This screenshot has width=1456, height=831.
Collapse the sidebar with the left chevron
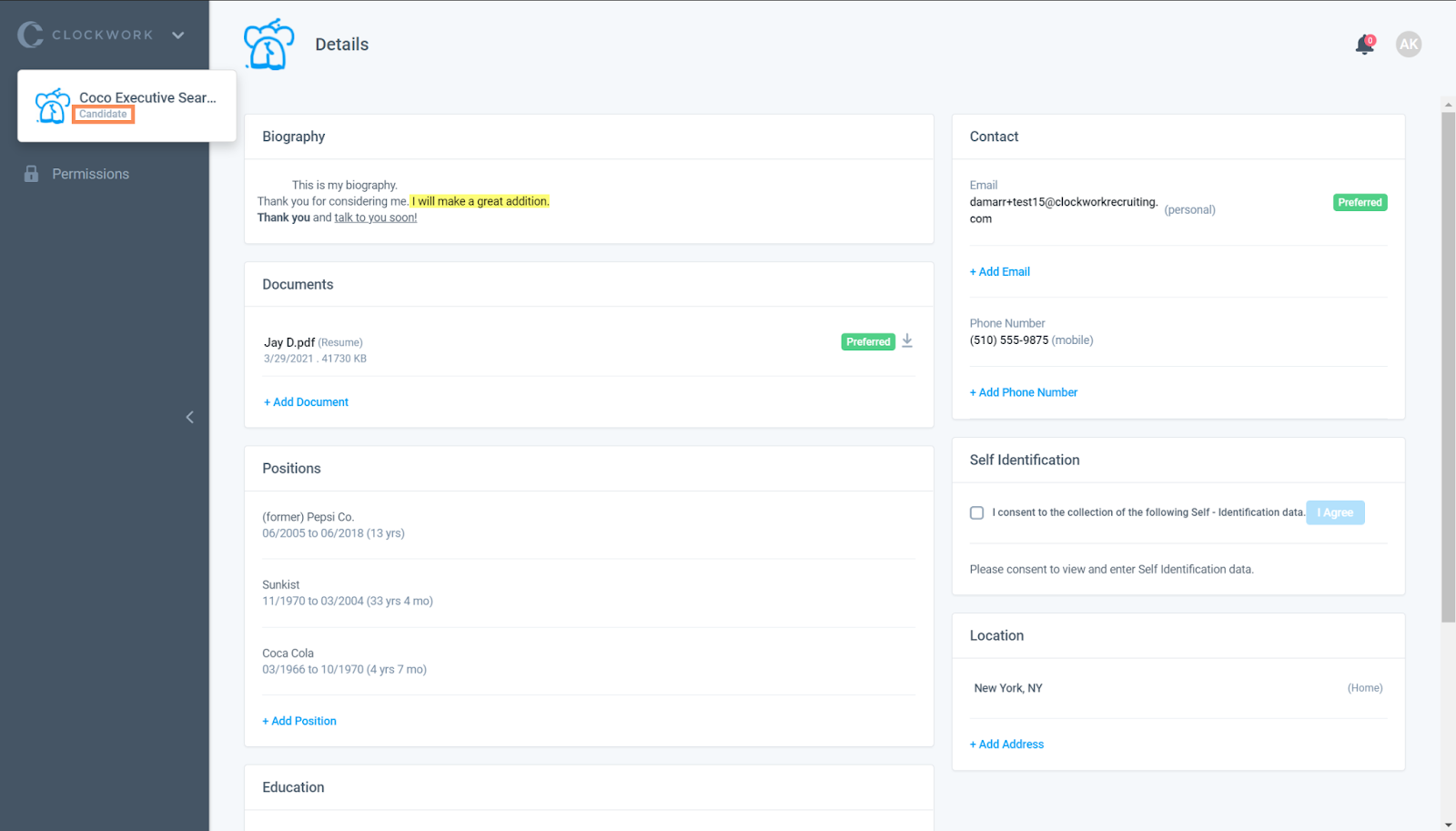click(190, 417)
